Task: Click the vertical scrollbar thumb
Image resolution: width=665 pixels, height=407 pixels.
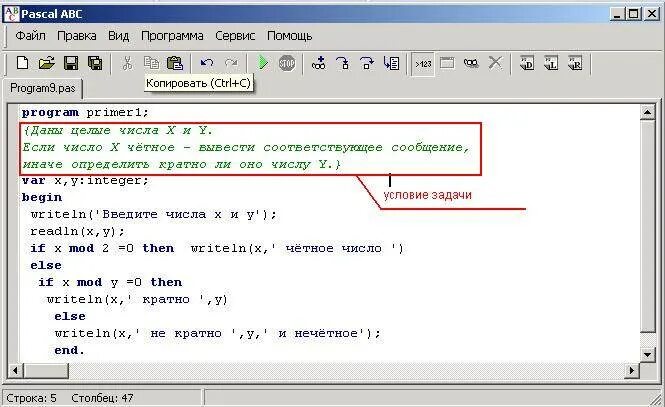Action: coord(647,226)
